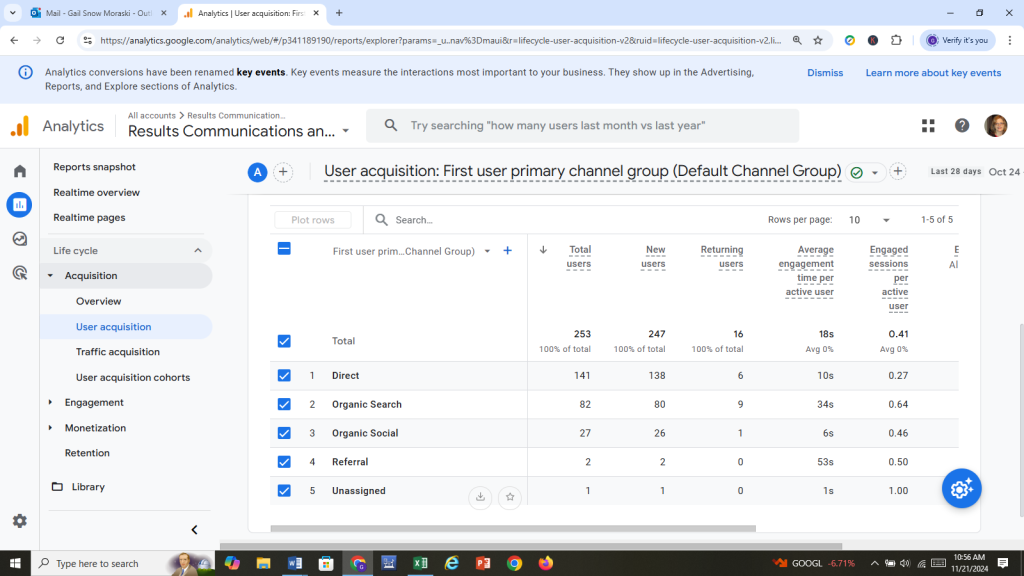This screenshot has height=576, width=1024.
Task: Open the Admin gear icon in sidebar
Action: click(20, 520)
